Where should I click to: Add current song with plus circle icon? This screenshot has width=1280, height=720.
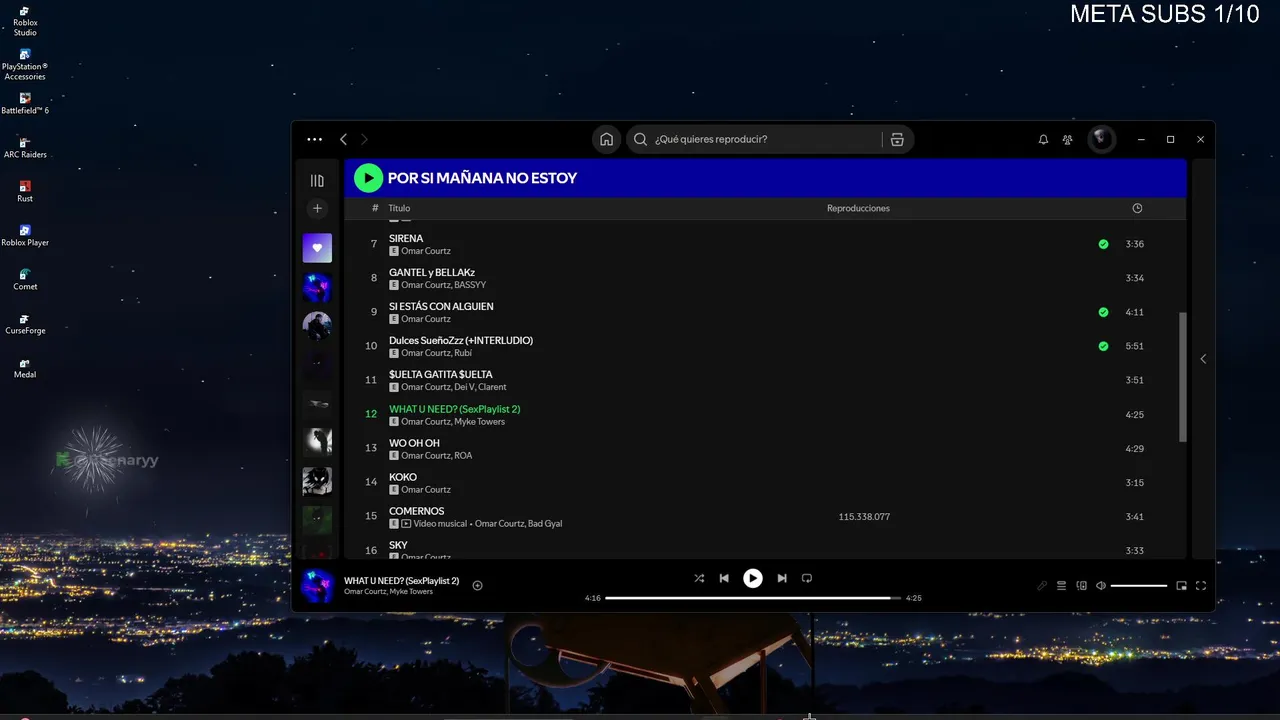477,586
